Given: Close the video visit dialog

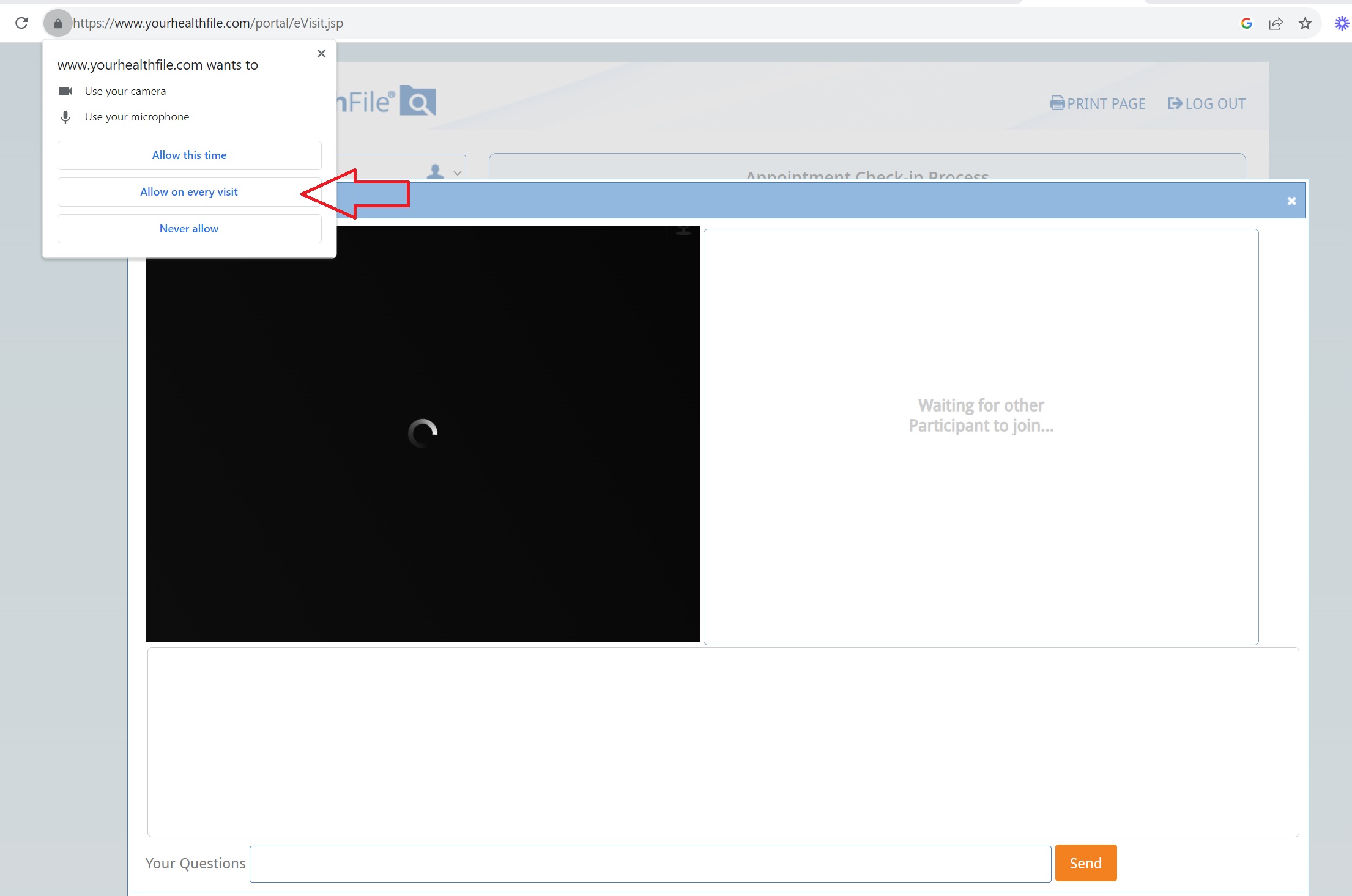Looking at the screenshot, I should (1291, 201).
